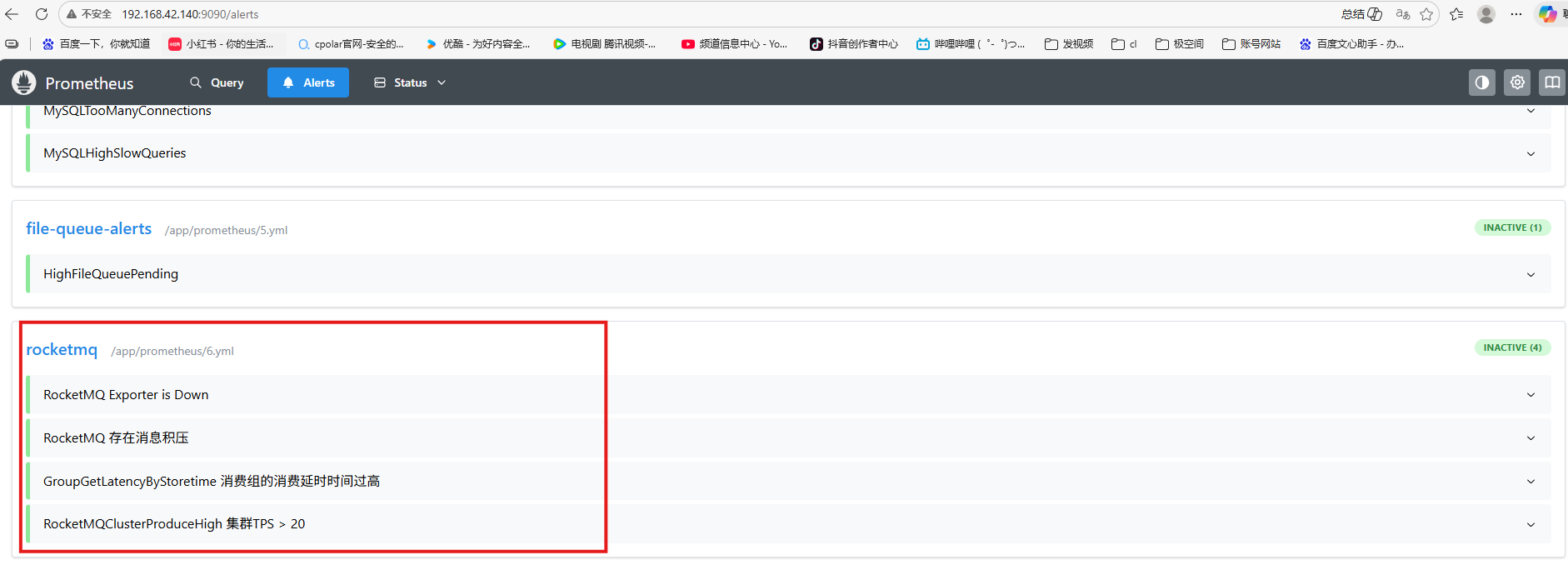Image resolution: width=1568 pixels, height=570 pixels.
Task: Expand the RocketMQ Exporter is Down rule
Action: pyautogui.click(x=1531, y=395)
